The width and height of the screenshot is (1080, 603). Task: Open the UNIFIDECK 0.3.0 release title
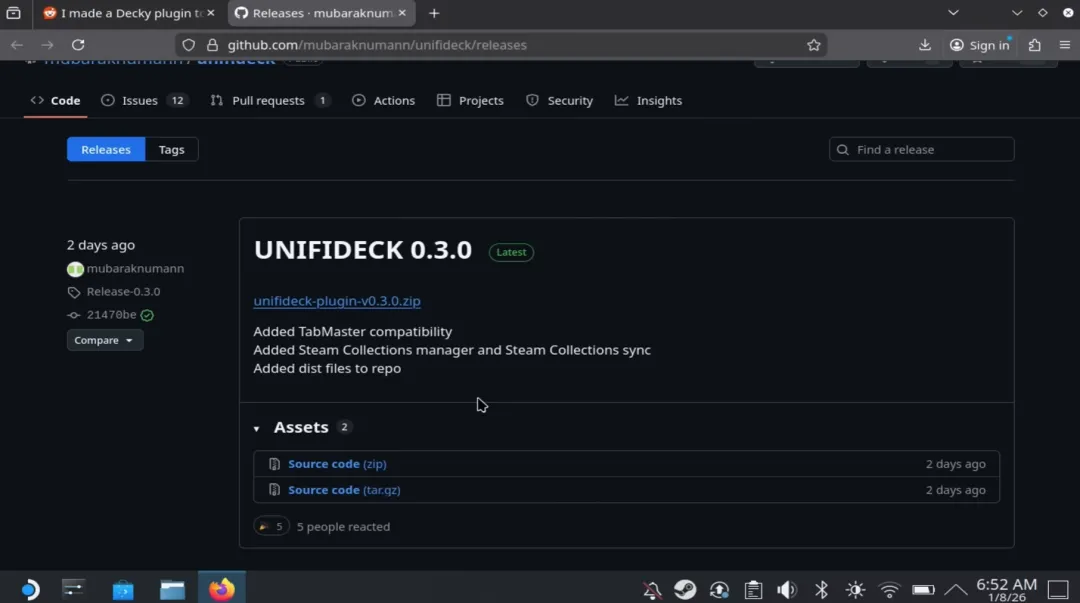click(363, 250)
